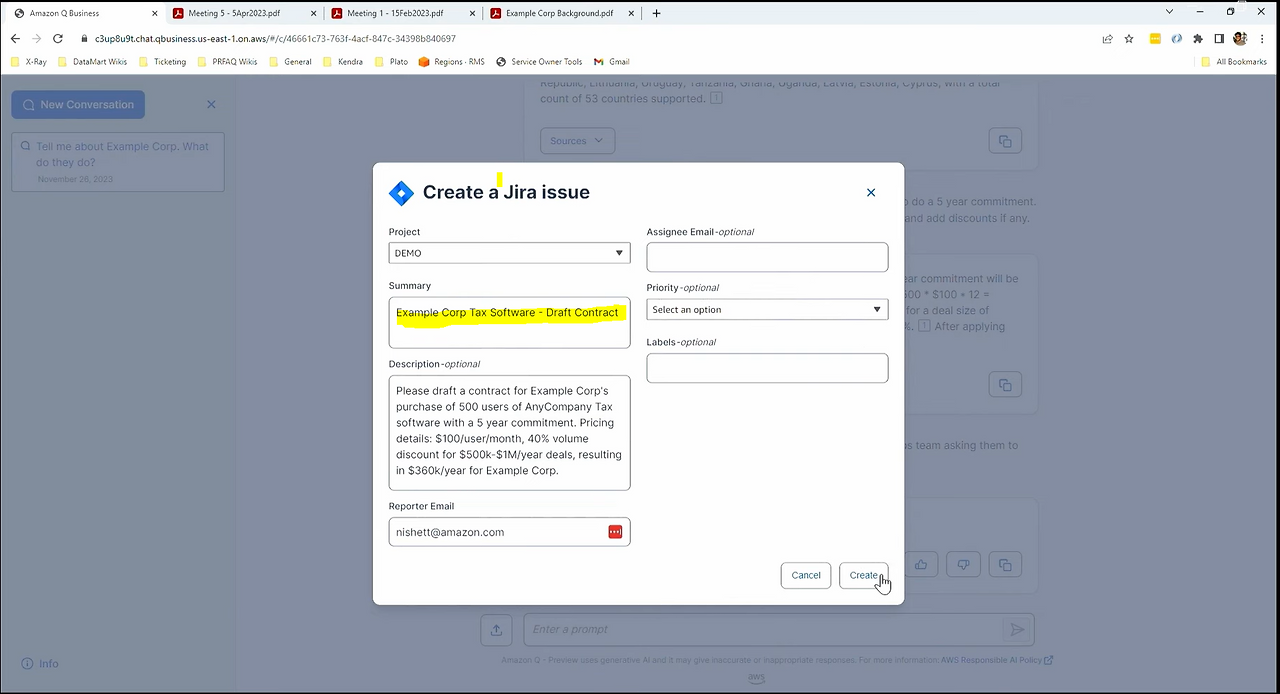Click the thumbs up feedback icon

(921, 565)
